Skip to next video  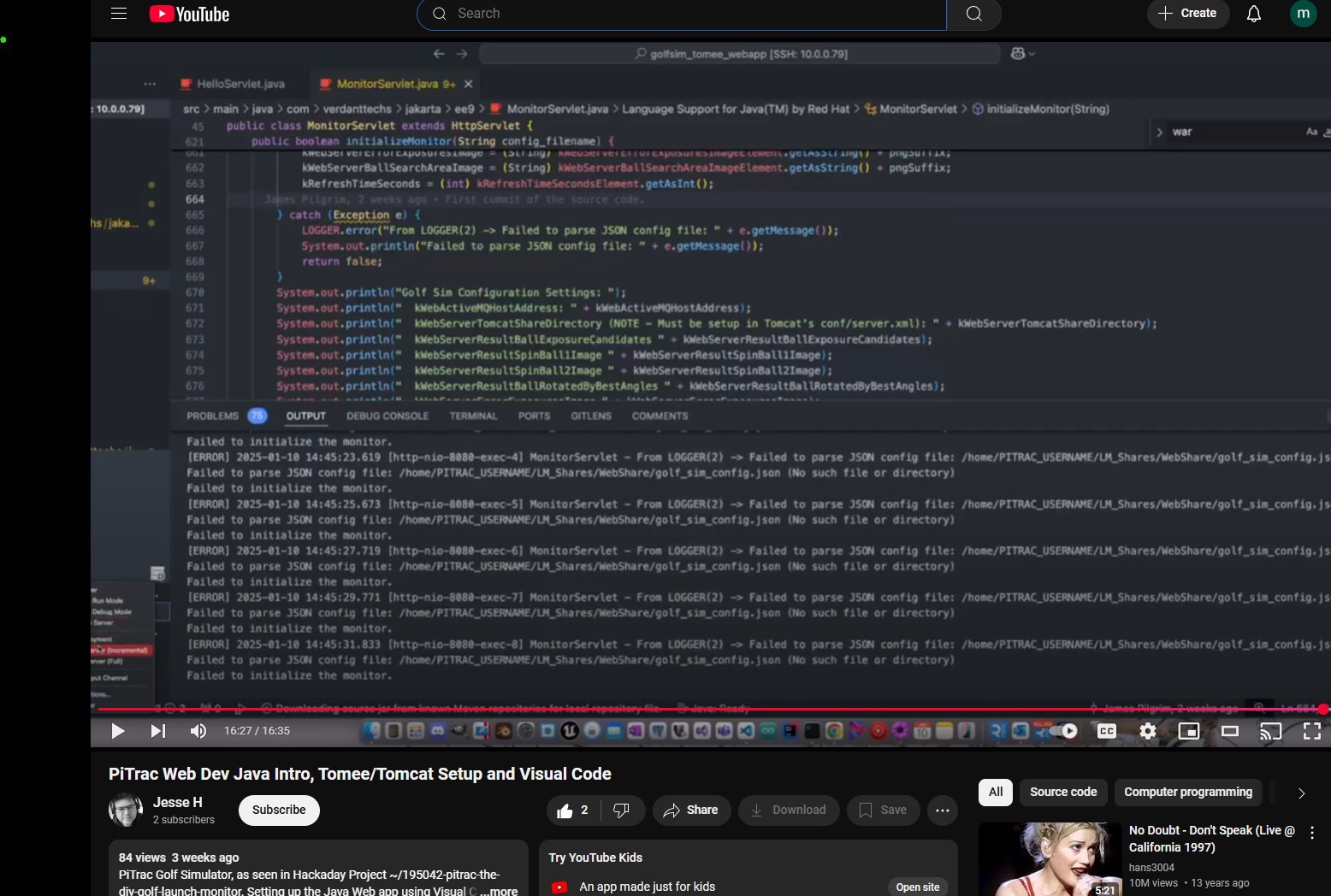coord(158,731)
